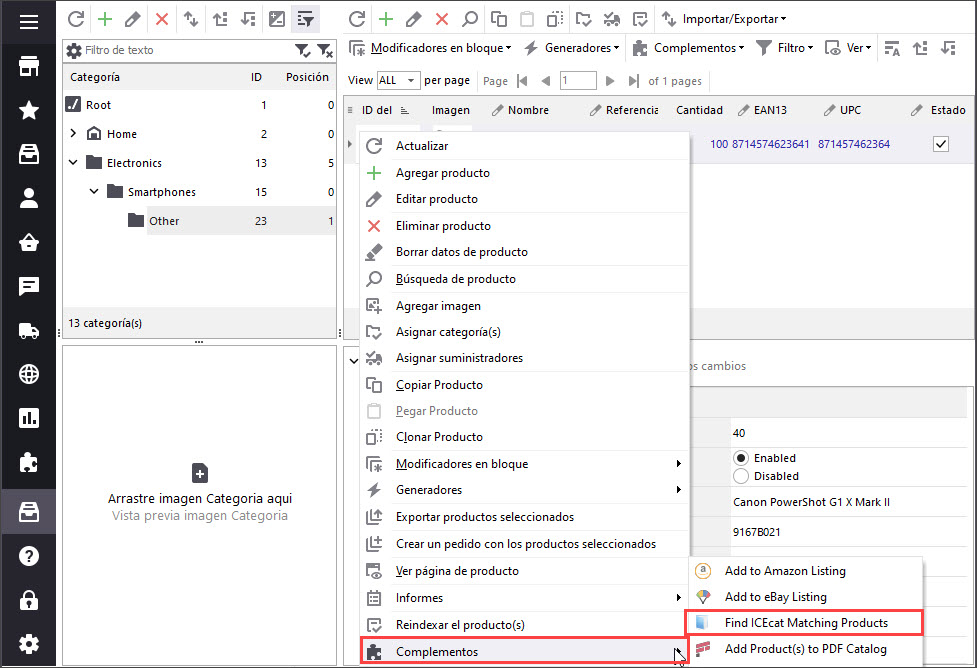Screen dimensions: 977x668
Task: Go to last page arrow
Action: point(634,80)
